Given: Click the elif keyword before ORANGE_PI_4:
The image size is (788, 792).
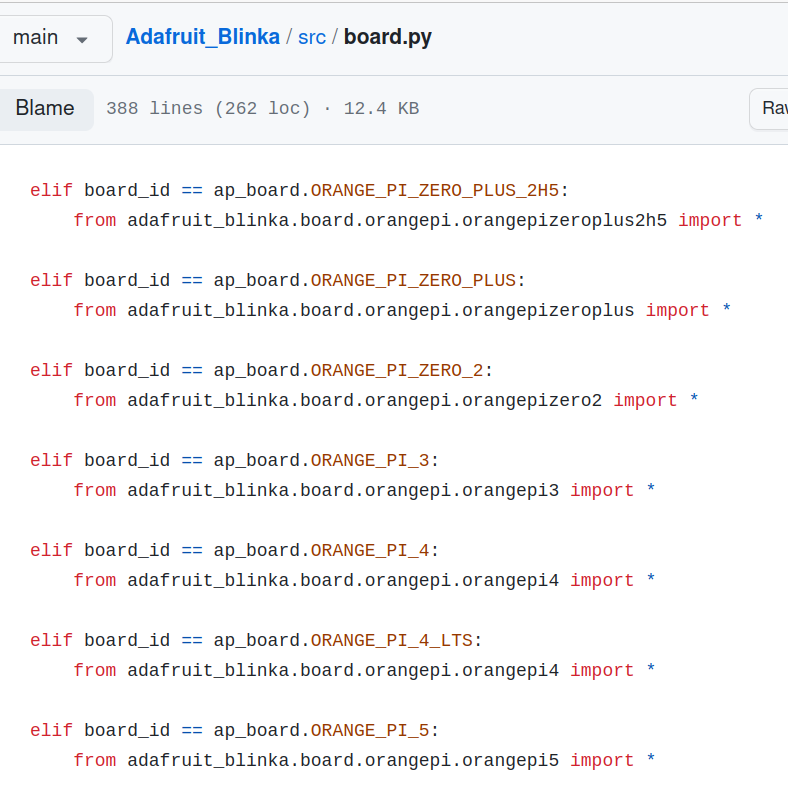Looking at the screenshot, I should 51,550.
